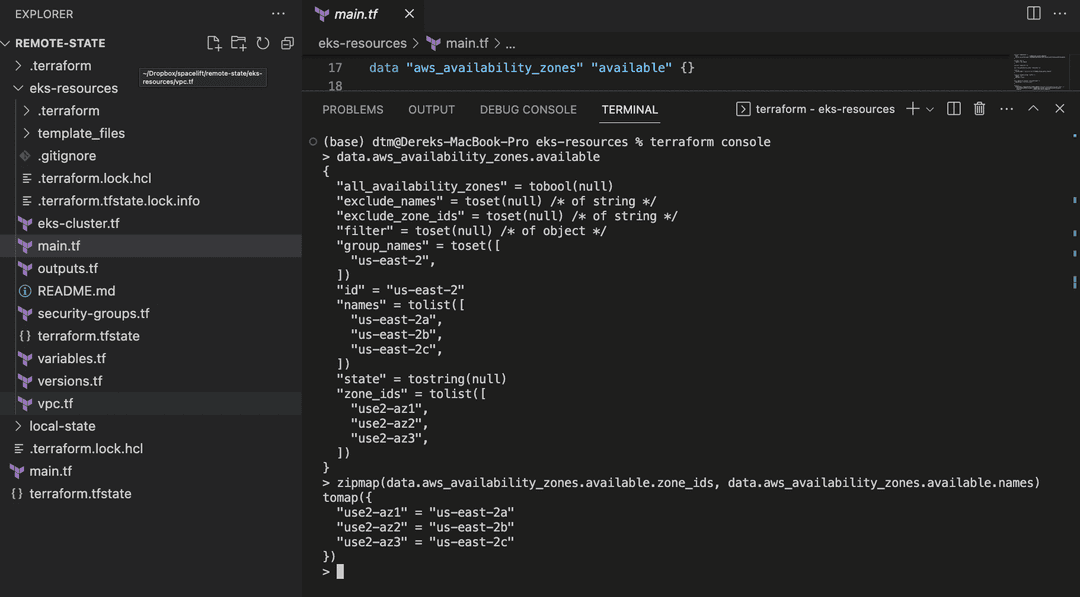This screenshot has height=597, width=1080.
Task: Switch to the PROBLEMS tab
Action: [x=352, y=109]
